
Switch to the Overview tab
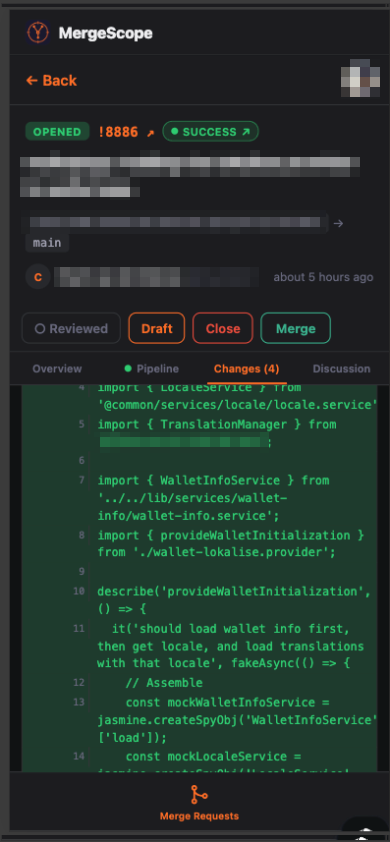click(57, 369)
